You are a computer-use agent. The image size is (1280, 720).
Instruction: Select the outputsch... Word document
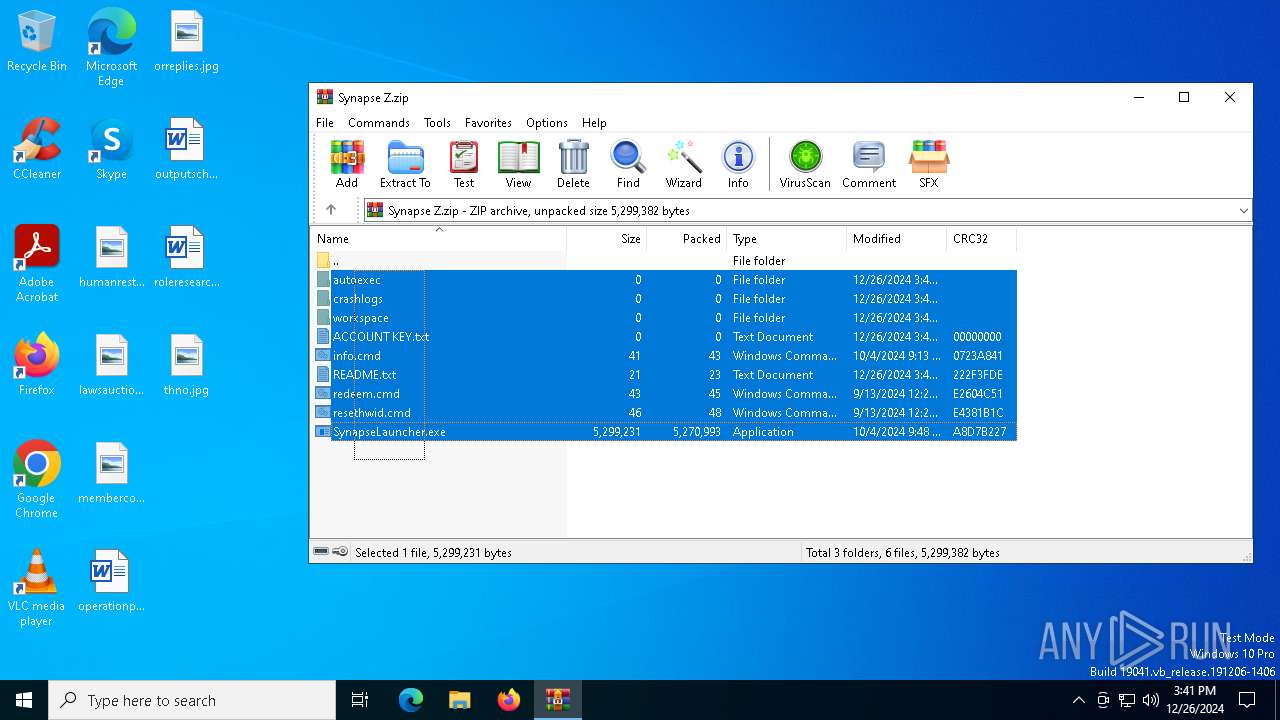pyautogui.click(x=187, y=149)
